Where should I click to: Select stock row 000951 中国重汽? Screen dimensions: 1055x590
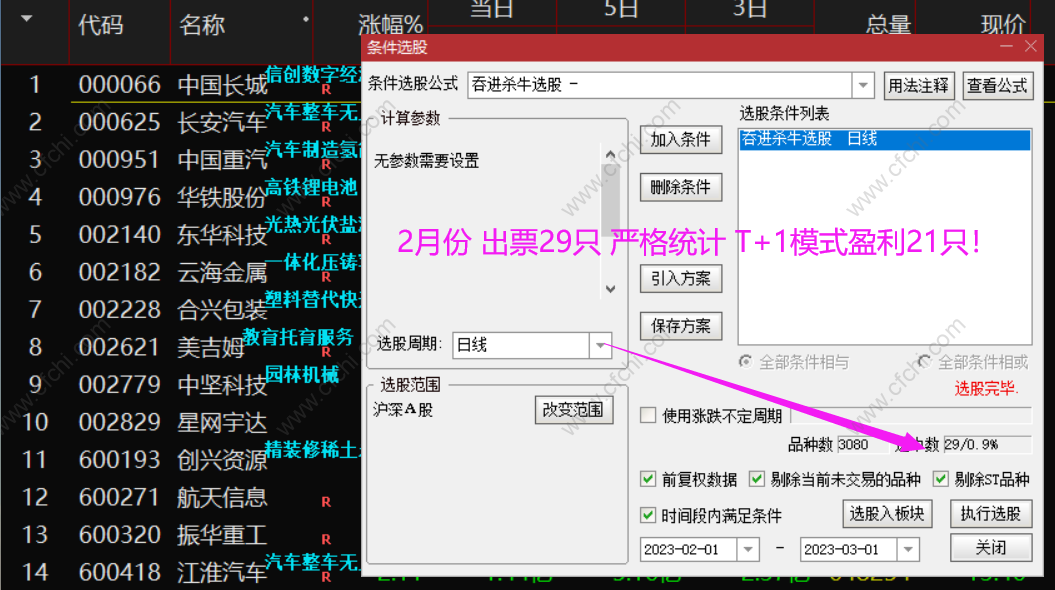(182, 160)
